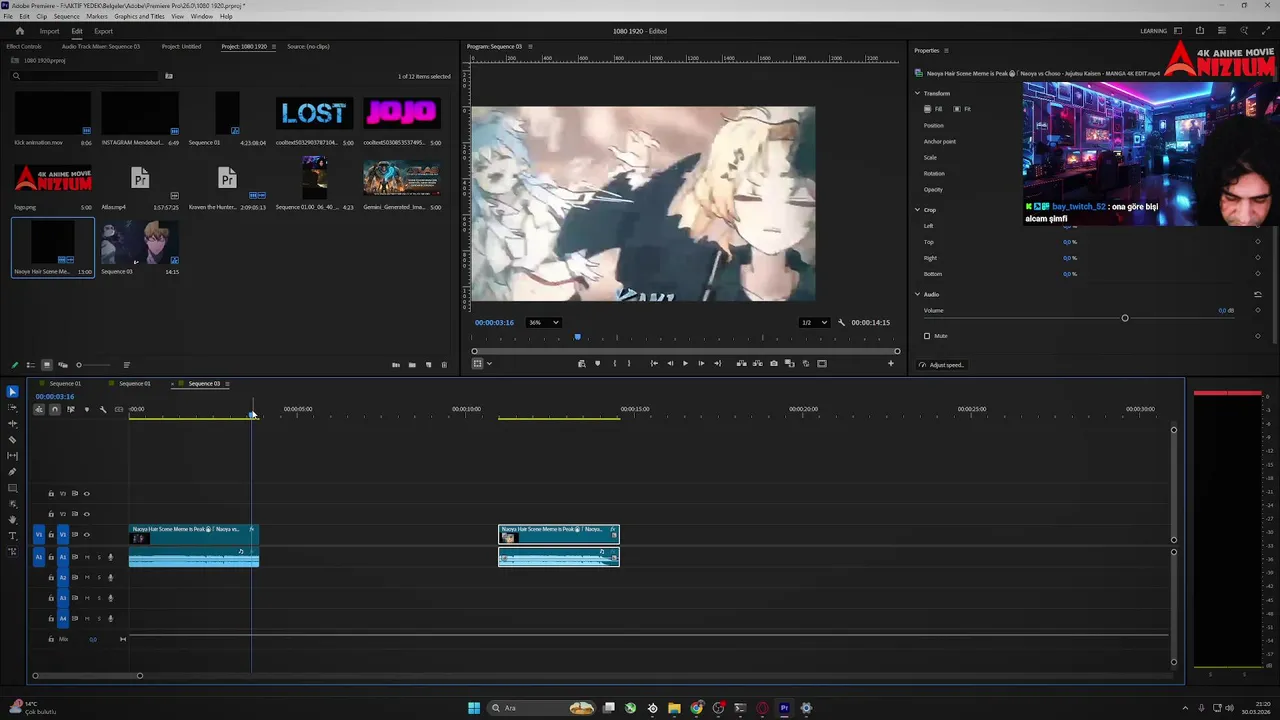1280x720 pixels.
Task: Switch Project panel to icon view
Action: click(46, 365)
